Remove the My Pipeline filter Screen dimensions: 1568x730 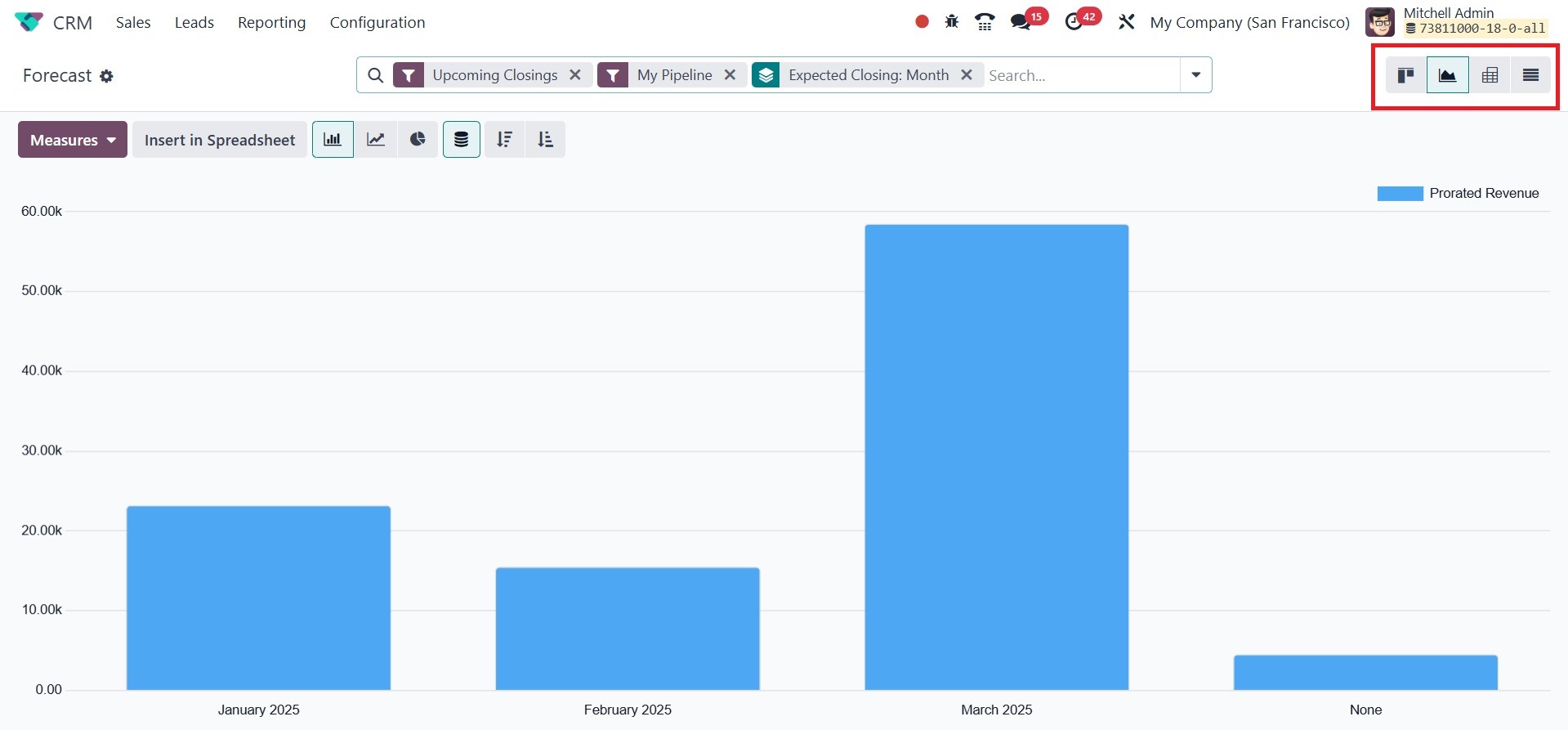pos(730,75)
